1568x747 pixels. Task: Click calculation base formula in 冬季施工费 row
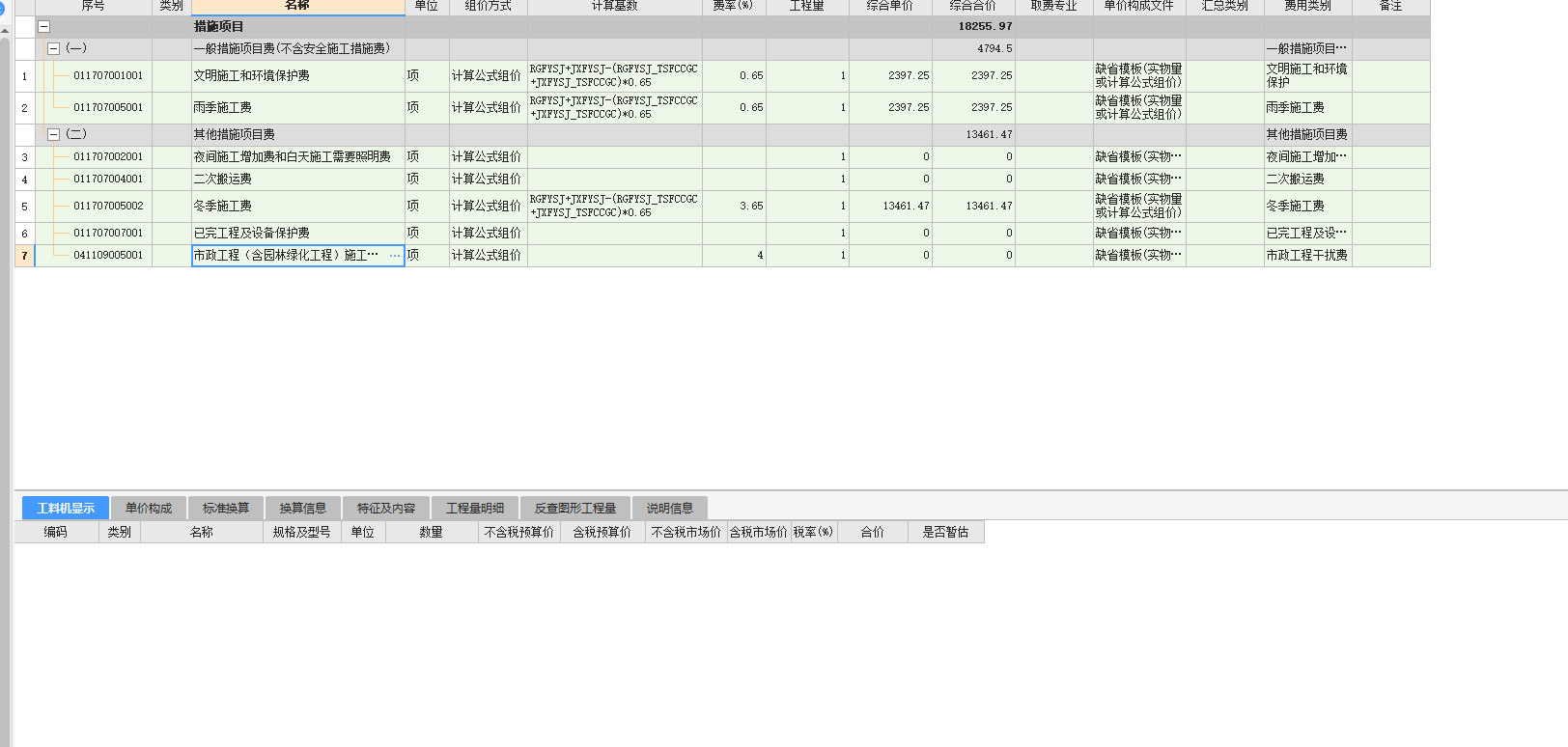tap(615, 207)
